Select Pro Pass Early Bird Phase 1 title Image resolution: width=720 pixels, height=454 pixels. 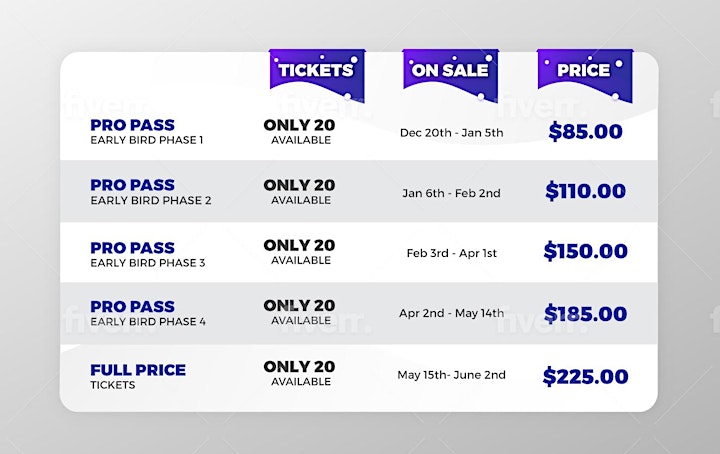coord(146,132)
